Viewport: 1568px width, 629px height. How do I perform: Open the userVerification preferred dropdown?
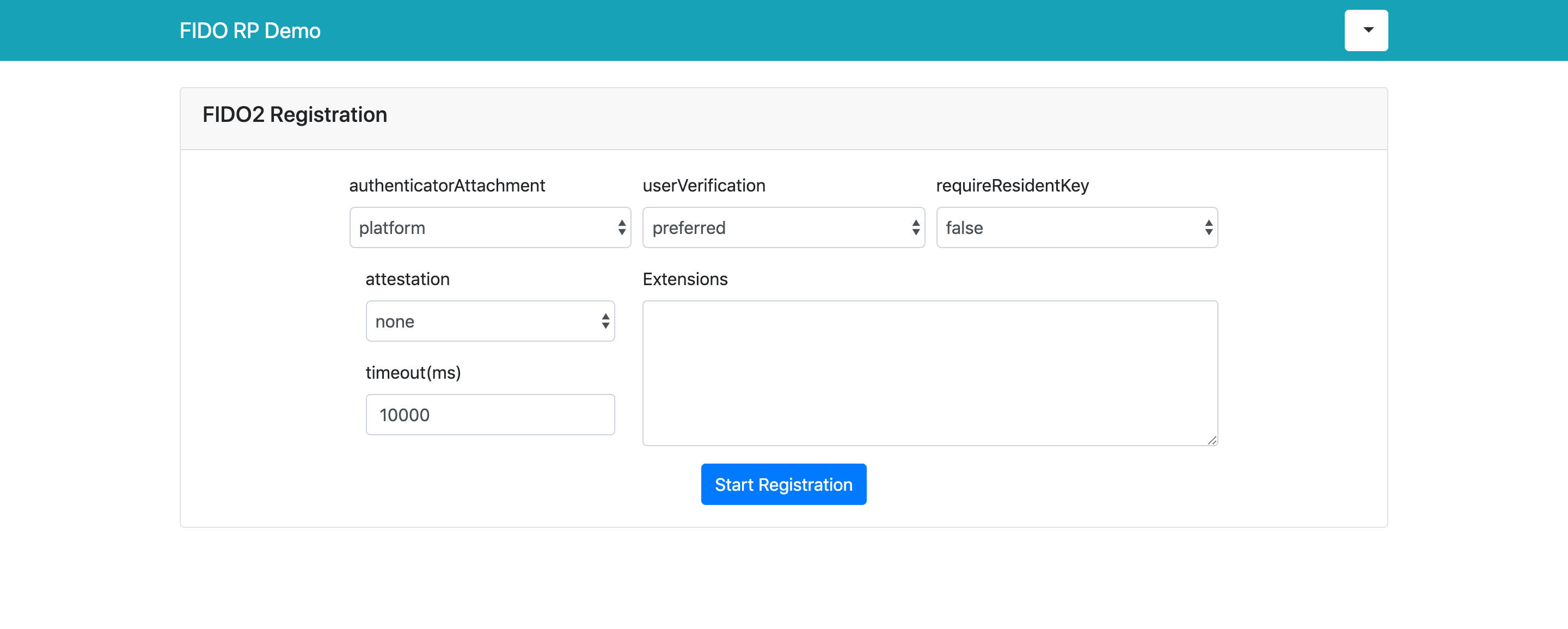click(x=773, y=227)
